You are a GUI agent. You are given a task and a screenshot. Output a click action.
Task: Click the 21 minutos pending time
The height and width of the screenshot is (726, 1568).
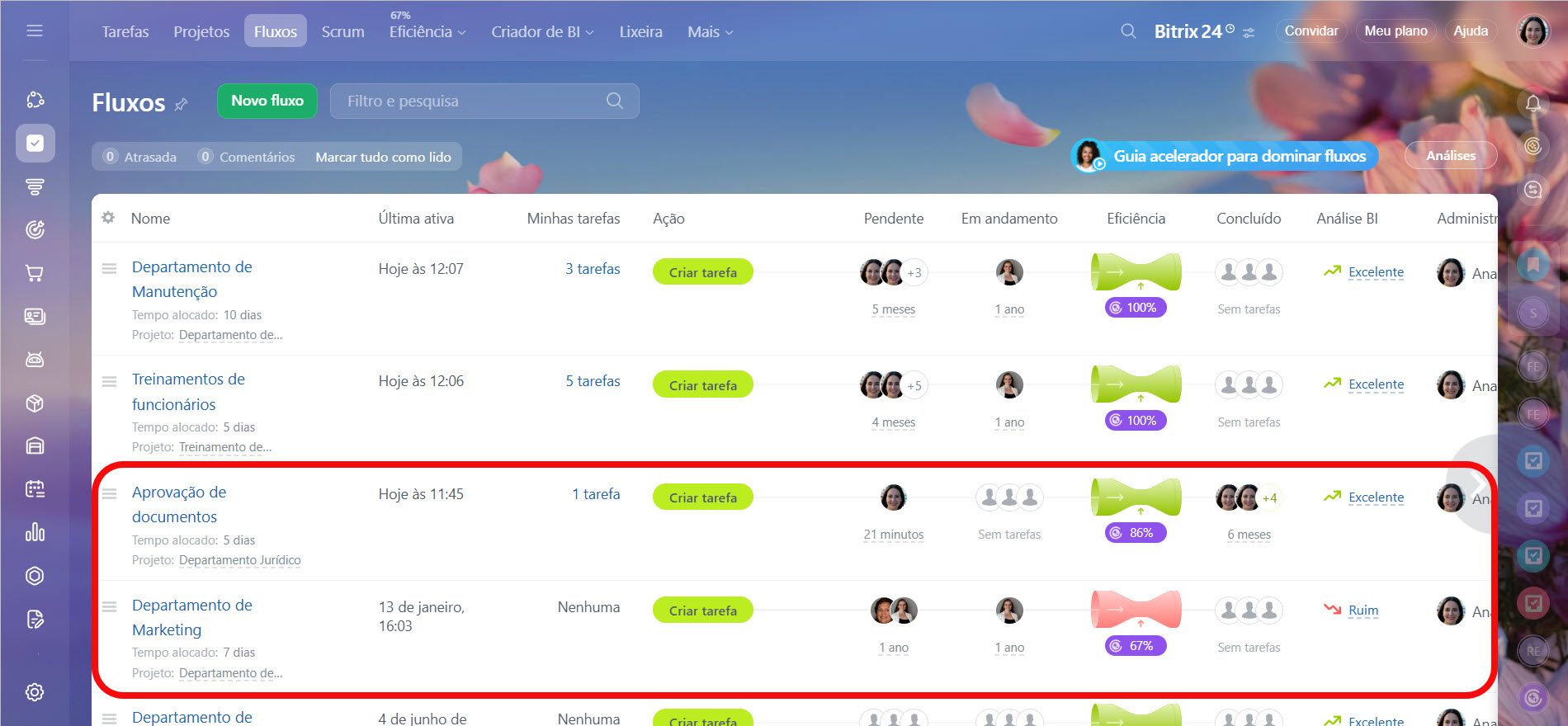[x=894, y=535]
